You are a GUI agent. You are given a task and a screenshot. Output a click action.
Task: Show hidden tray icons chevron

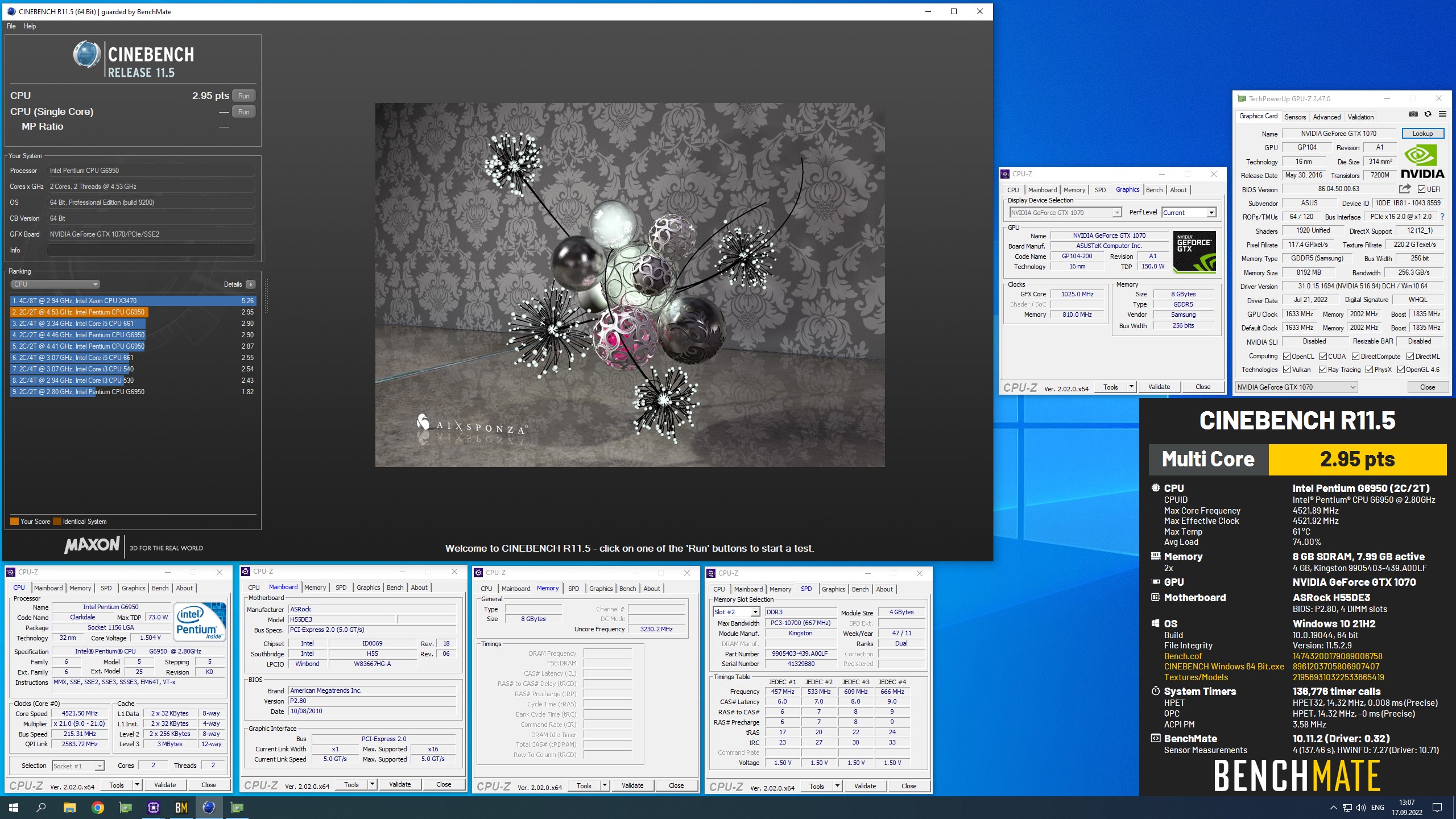[x=1334, y=808]
